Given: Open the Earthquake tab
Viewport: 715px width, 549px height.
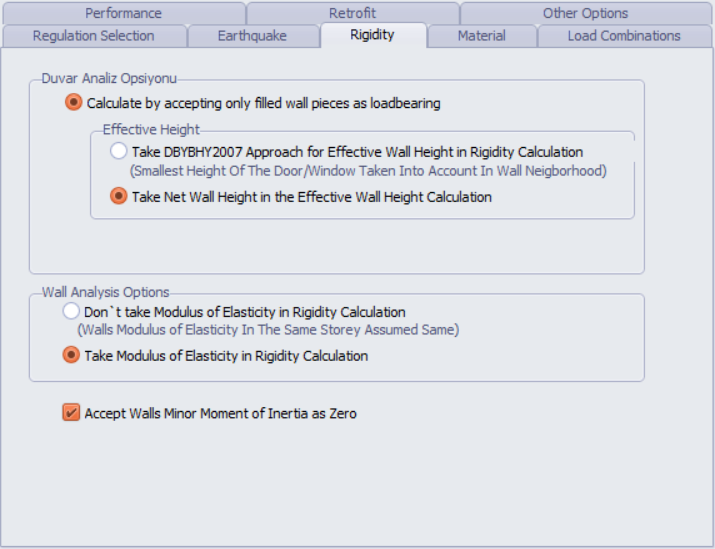Looking at the screenshot, I should click(x=252, y=36).
